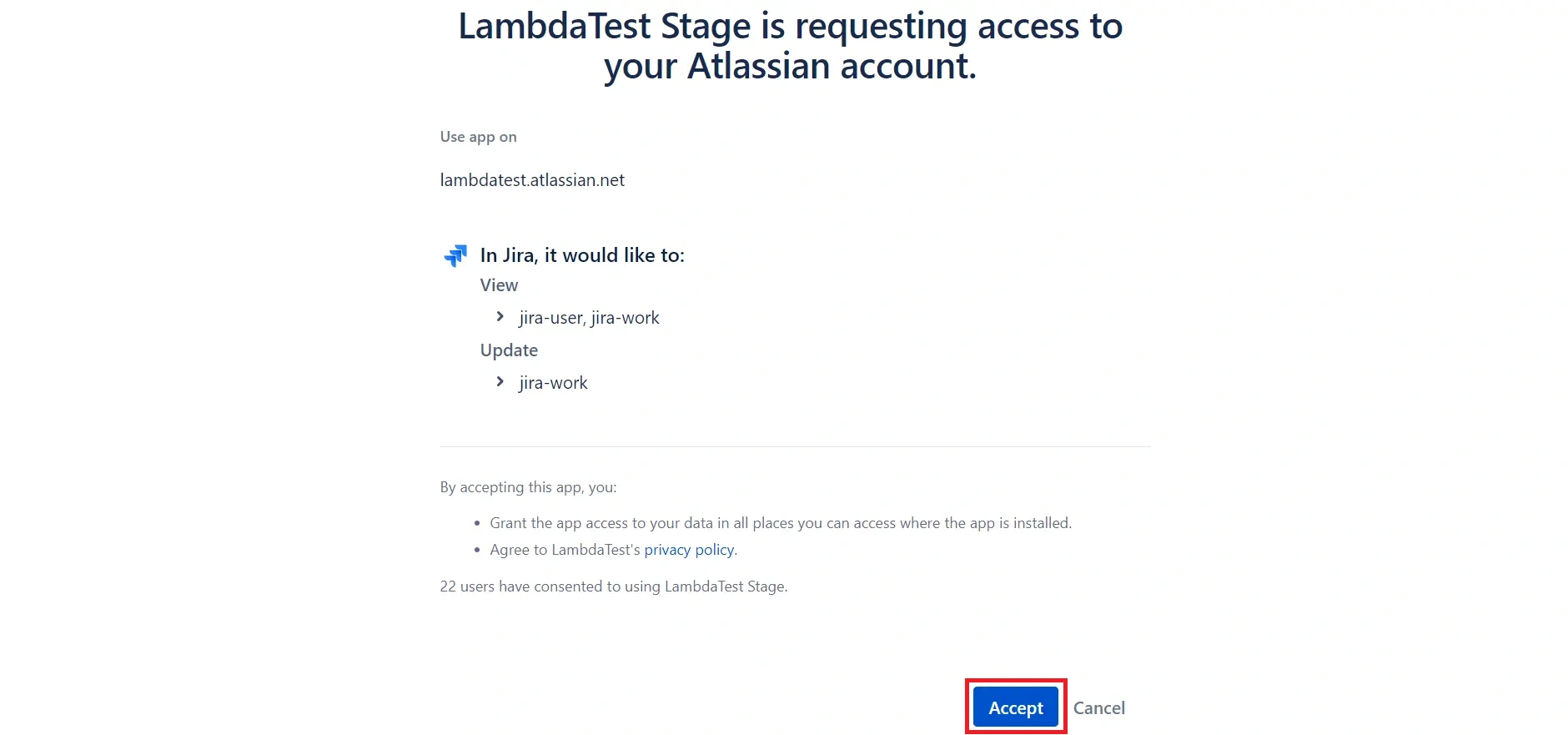Click 'By accepting this app, you:' text
This screenshot has width=1568, height=735.
tap(528, 487)
